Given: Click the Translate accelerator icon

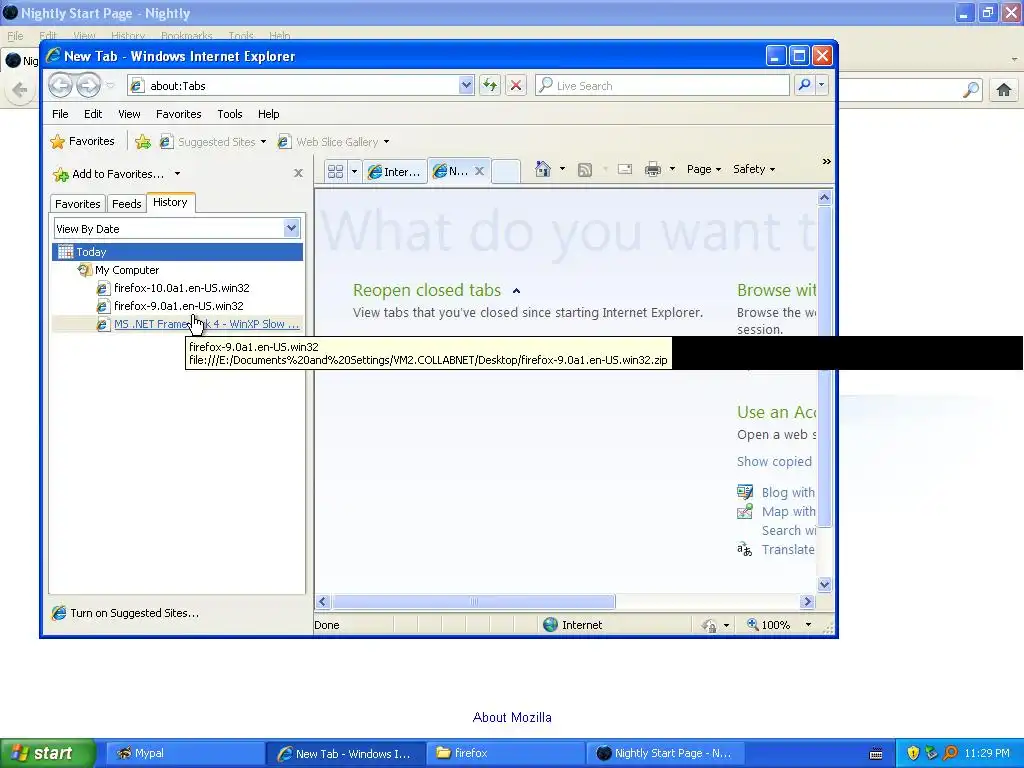Looking at the screenshot, I should tap(745, 549).
